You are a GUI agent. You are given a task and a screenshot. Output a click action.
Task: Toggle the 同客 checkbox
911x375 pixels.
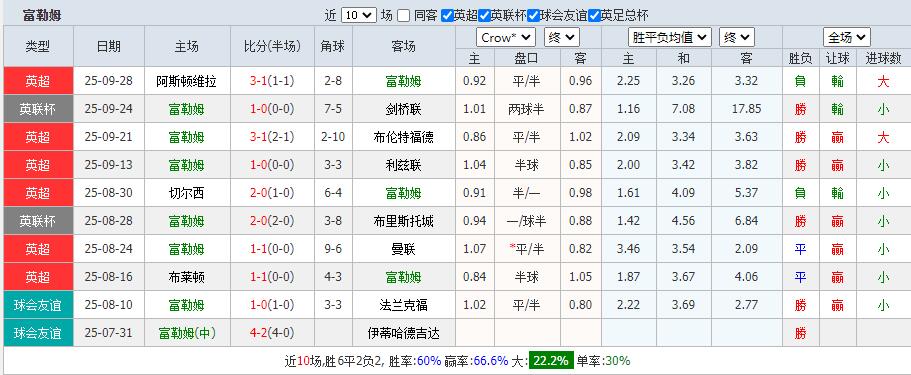click(x=404, y=16)
